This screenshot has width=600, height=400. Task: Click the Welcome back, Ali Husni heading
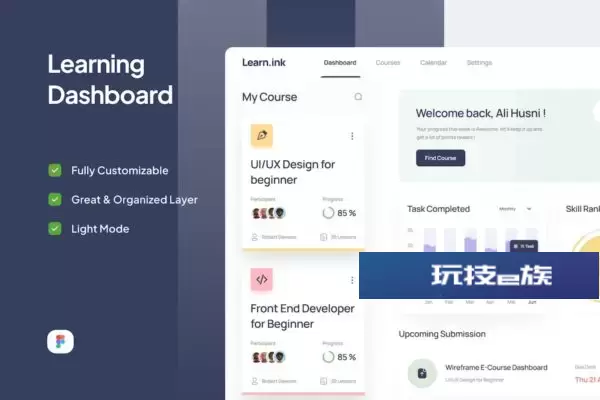[481, 113]
